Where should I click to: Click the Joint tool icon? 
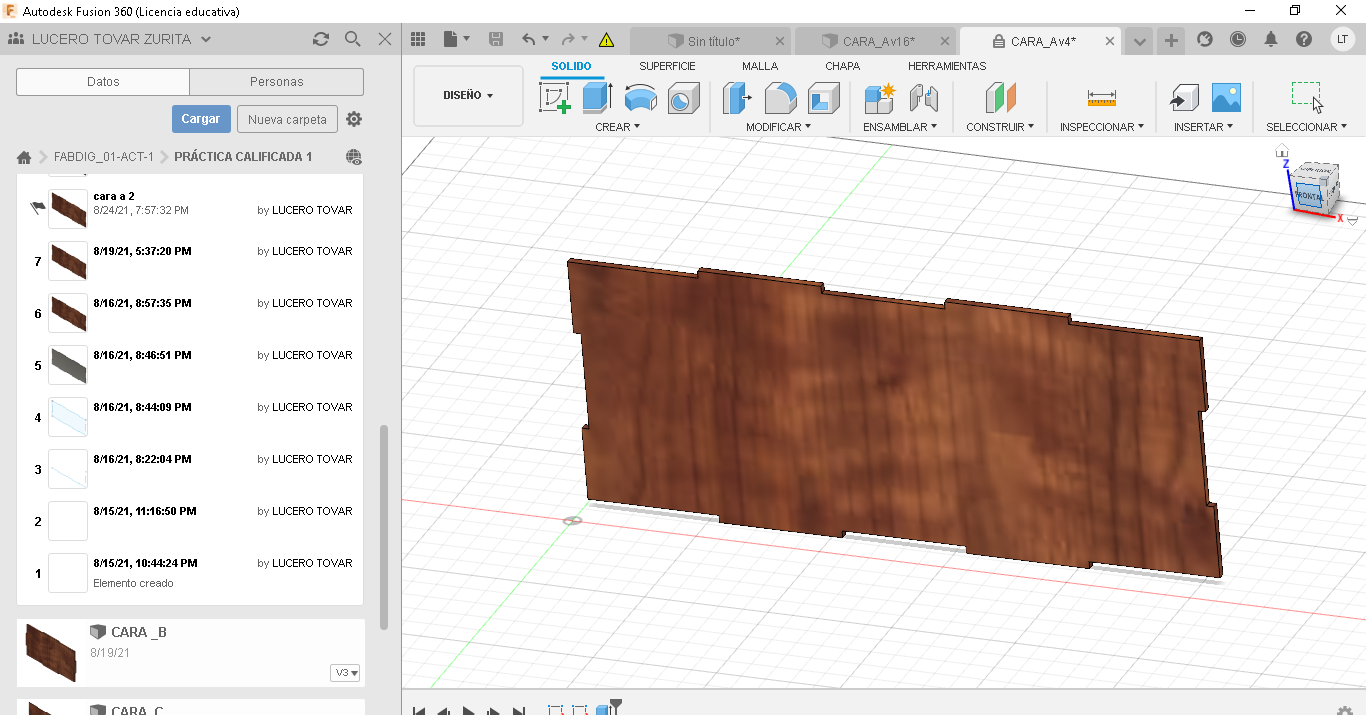tap(923, 98)
